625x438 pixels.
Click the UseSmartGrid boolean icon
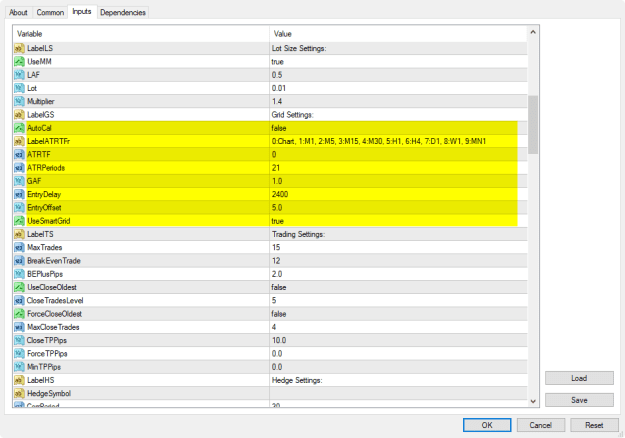pyautogui.click(x=19, y=221)
